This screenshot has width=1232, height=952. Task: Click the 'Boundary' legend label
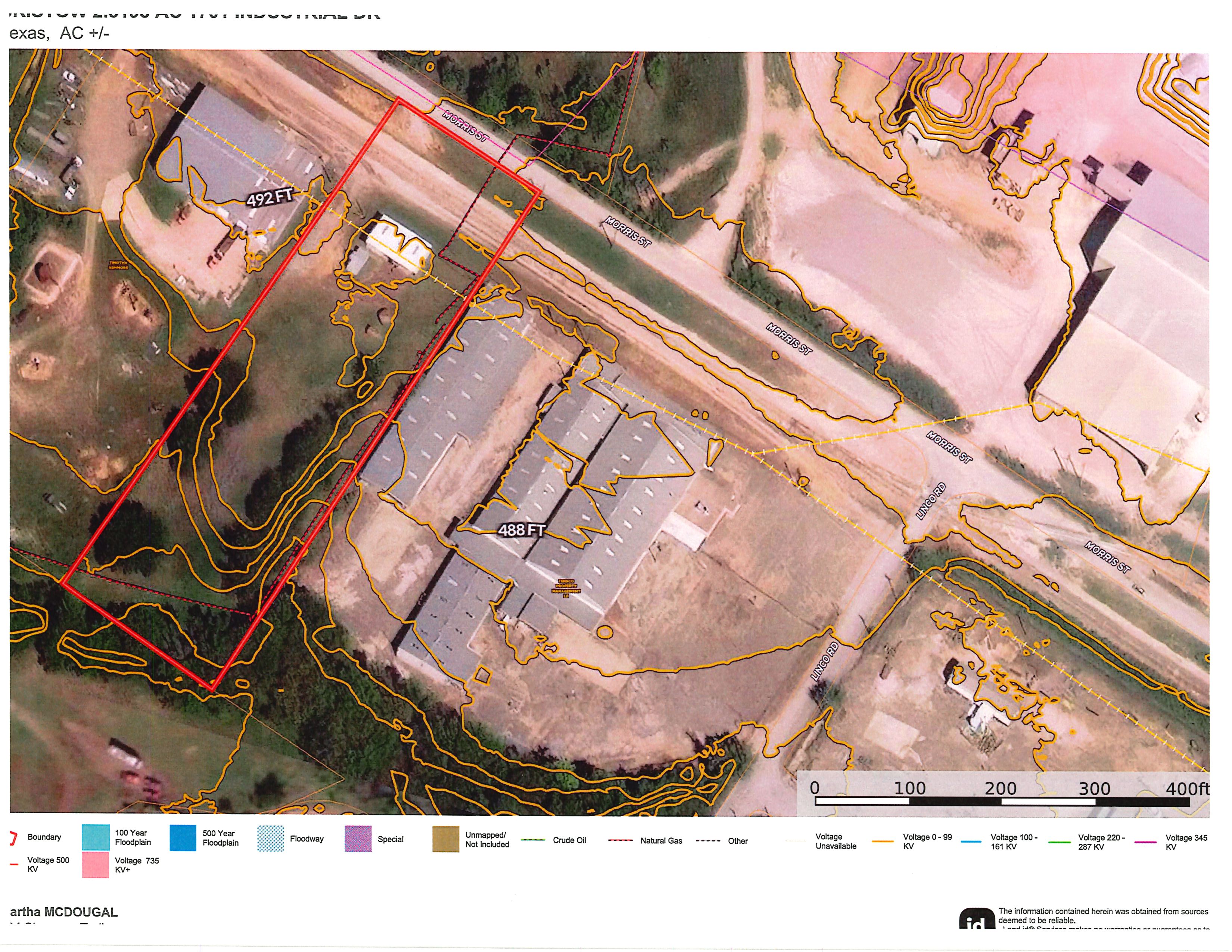tap(44, 837)
